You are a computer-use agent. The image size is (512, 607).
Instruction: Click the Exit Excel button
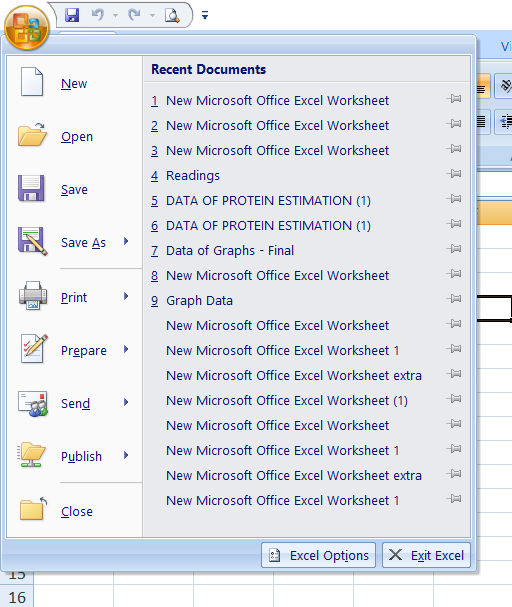tap(426, 555)
